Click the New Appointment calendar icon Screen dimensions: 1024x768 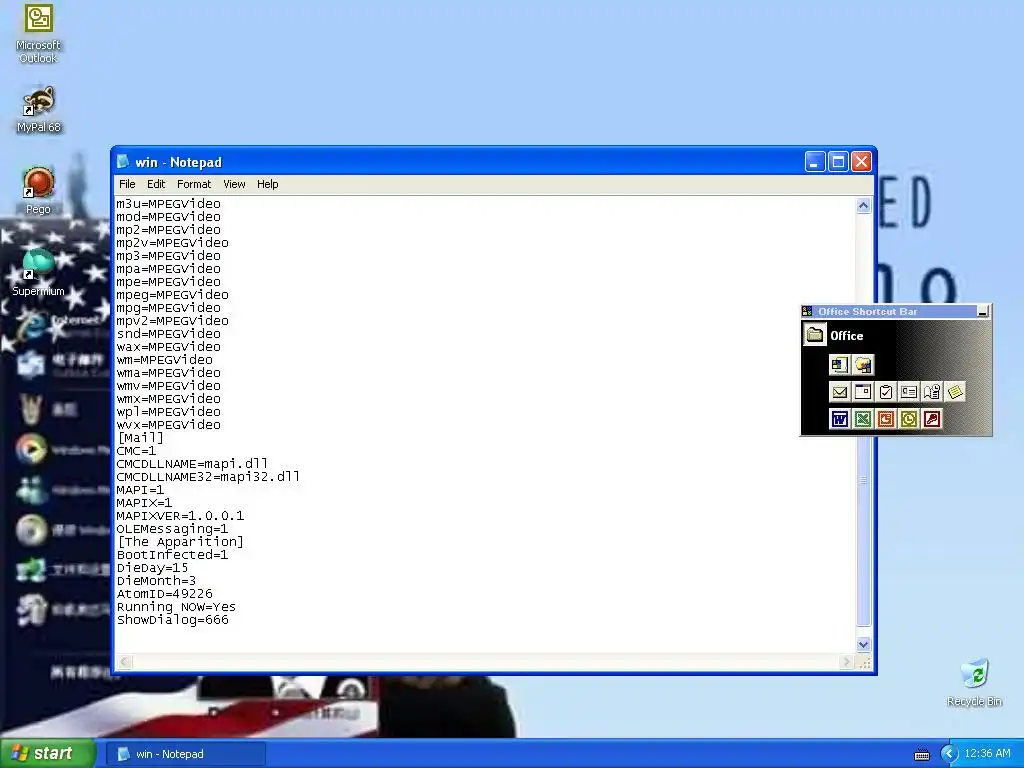pyautogui.click(x=863, y=392)
